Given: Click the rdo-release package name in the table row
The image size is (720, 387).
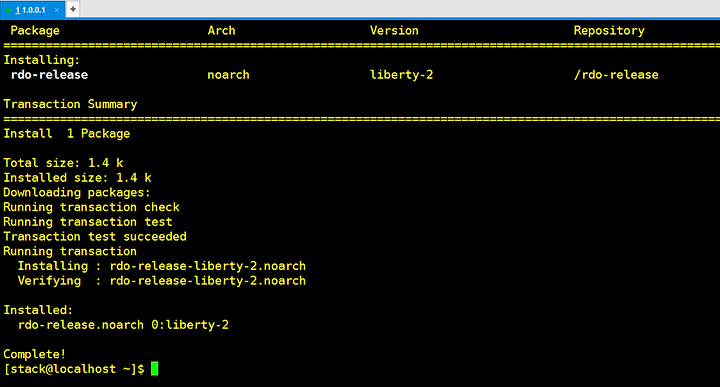Looking at the screenshot, I should coord(49,75).
